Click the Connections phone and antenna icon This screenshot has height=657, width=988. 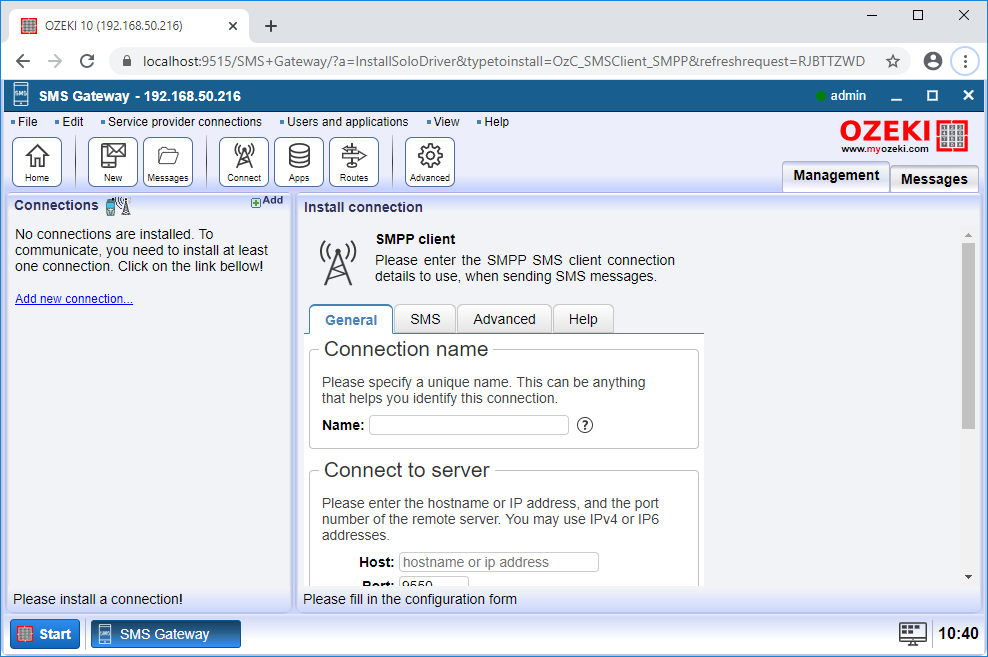pos(118,205)
